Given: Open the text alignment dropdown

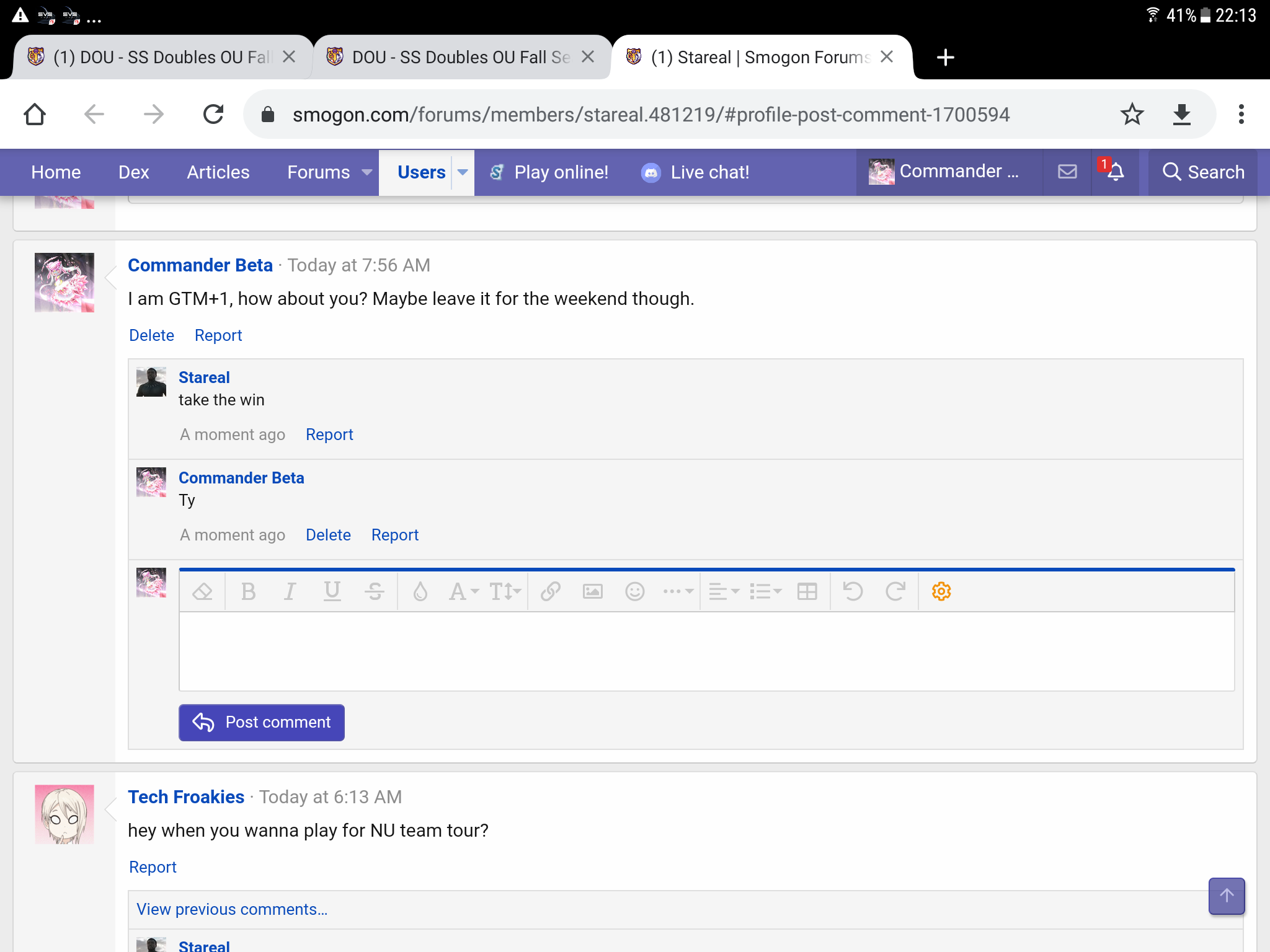Looking at the screenshot, I should tap(724, 592).
